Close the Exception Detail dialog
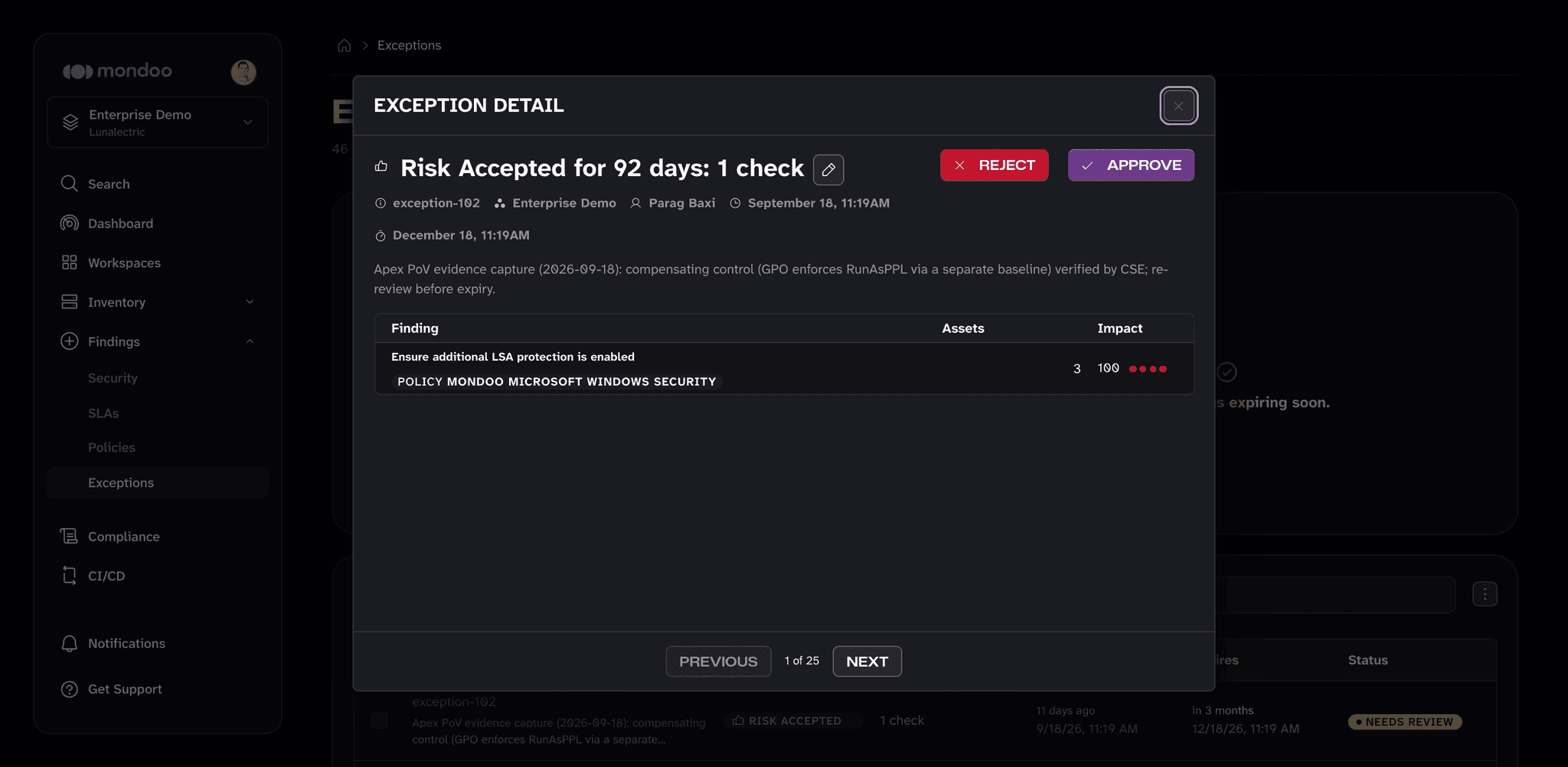Screen dimensions: 1568x767 pyautogui.click(x=1178, y=106)
